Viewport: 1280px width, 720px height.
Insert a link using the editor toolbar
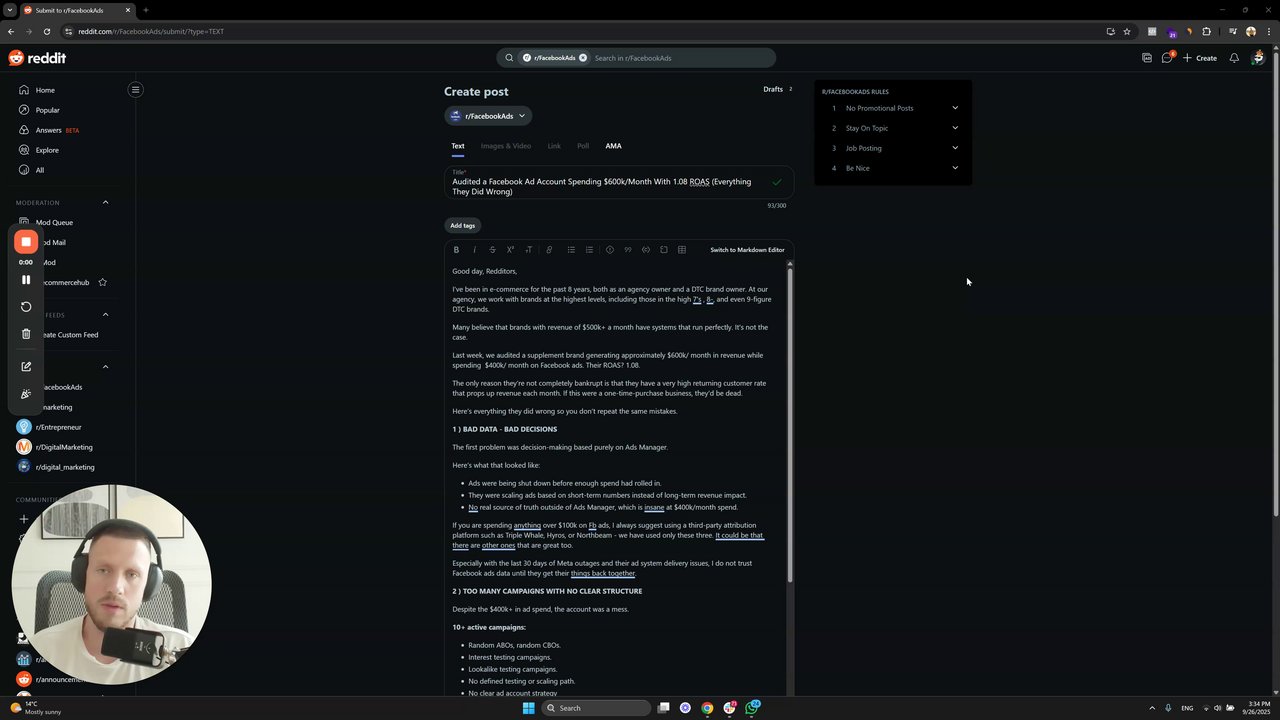pyautogui.click(x=549, y=250)
